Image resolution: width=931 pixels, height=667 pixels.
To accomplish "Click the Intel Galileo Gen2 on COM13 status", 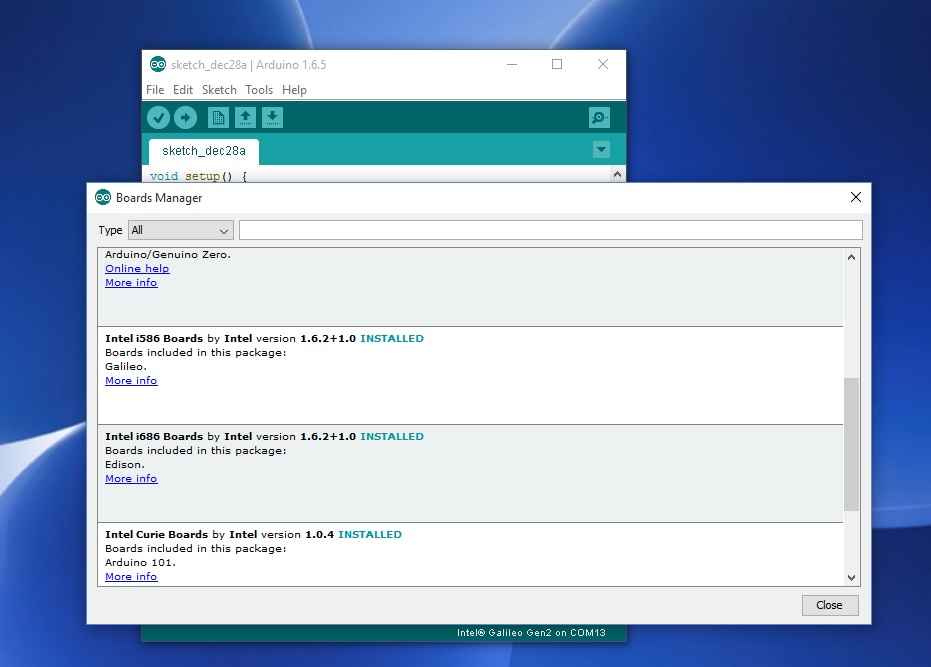I will click(x=531, y=633).
